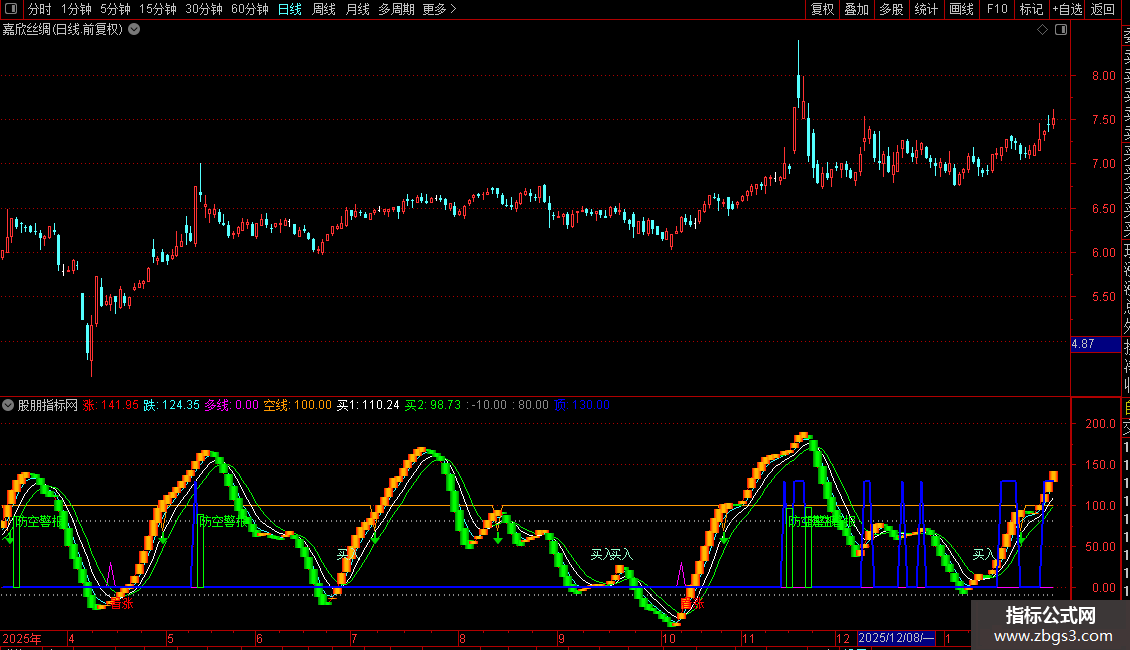
Task: Expand the 股朋指标网 indicator dropdown arrow
Action: (x=9, y=405)
